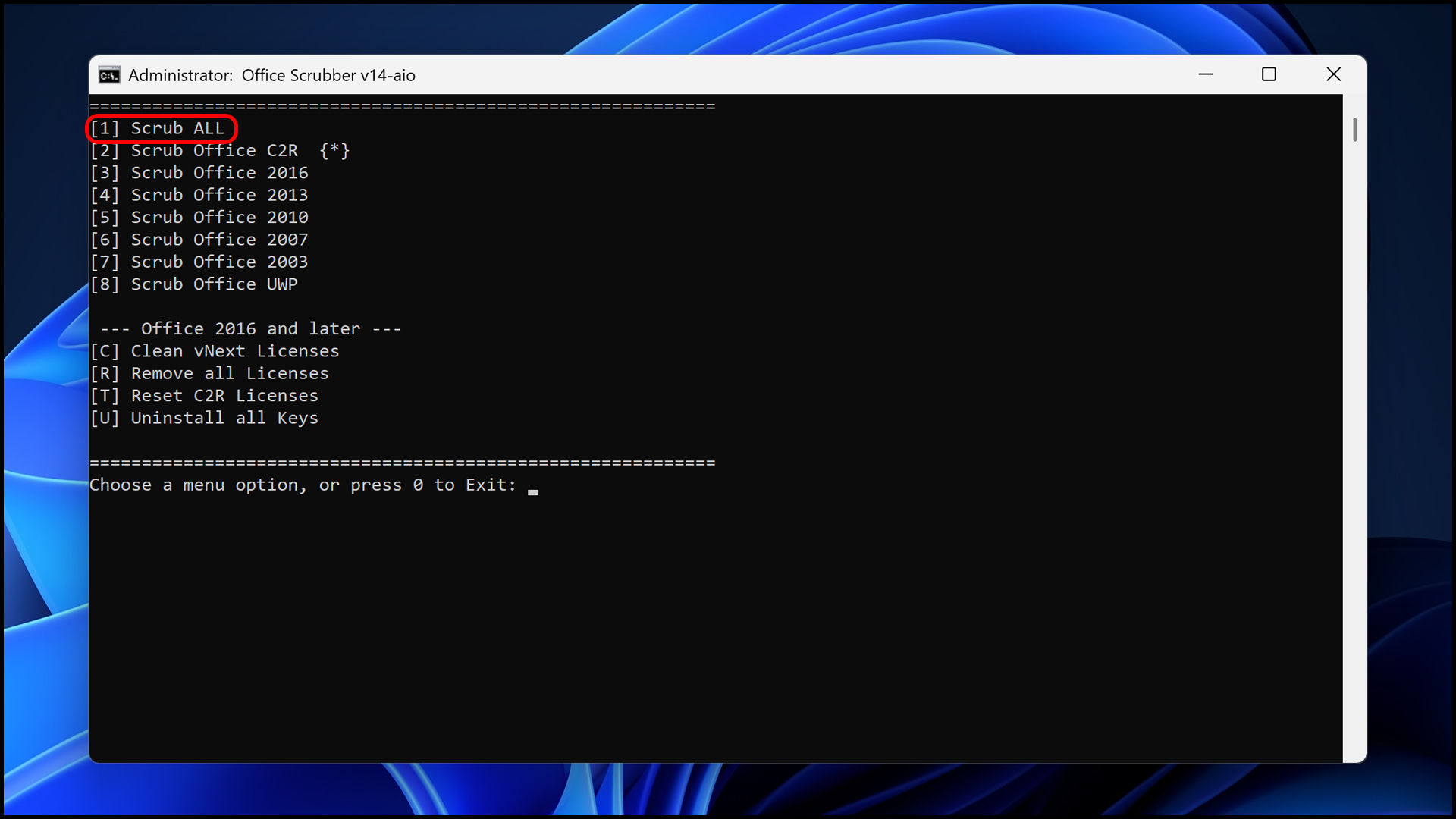Select Scrub Office C2R menu line

pyautogui.click(x=220, y=151)
